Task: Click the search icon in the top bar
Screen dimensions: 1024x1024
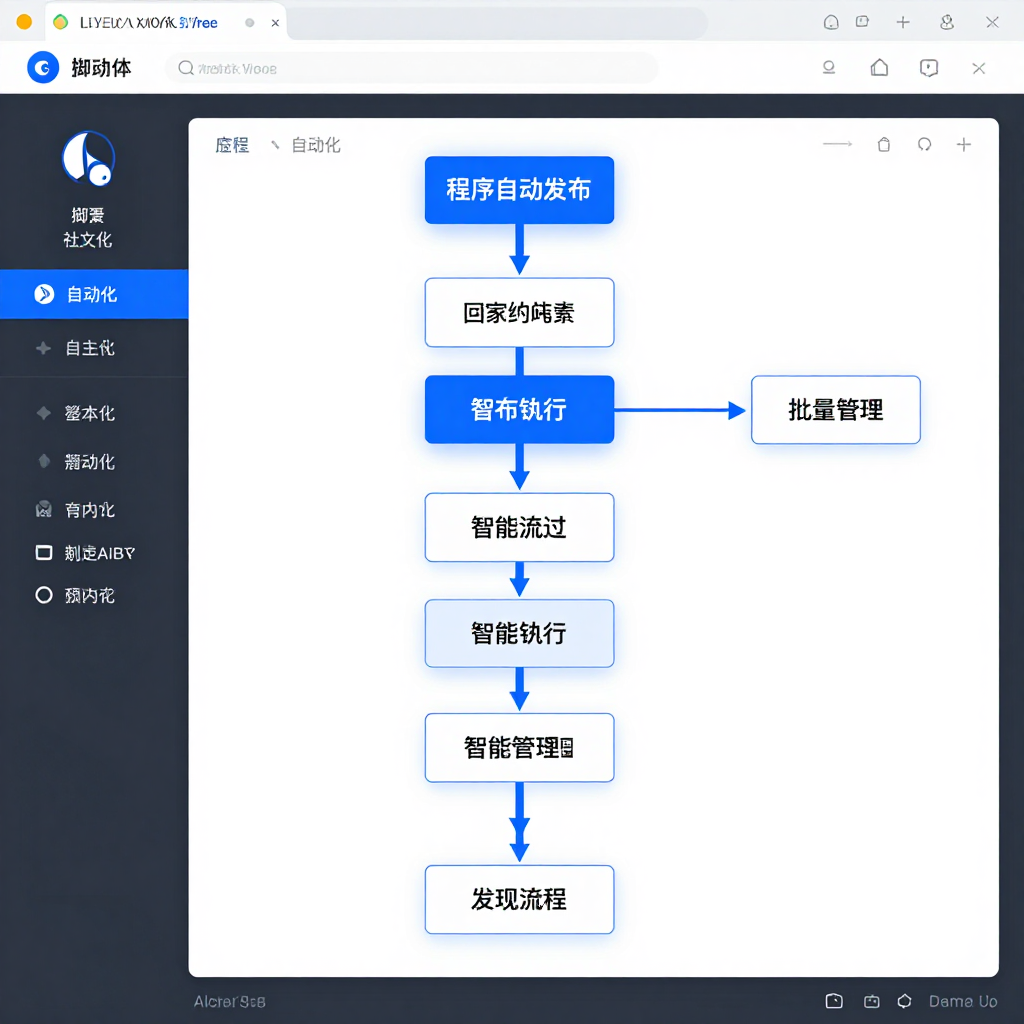Action: pos(184,68)
